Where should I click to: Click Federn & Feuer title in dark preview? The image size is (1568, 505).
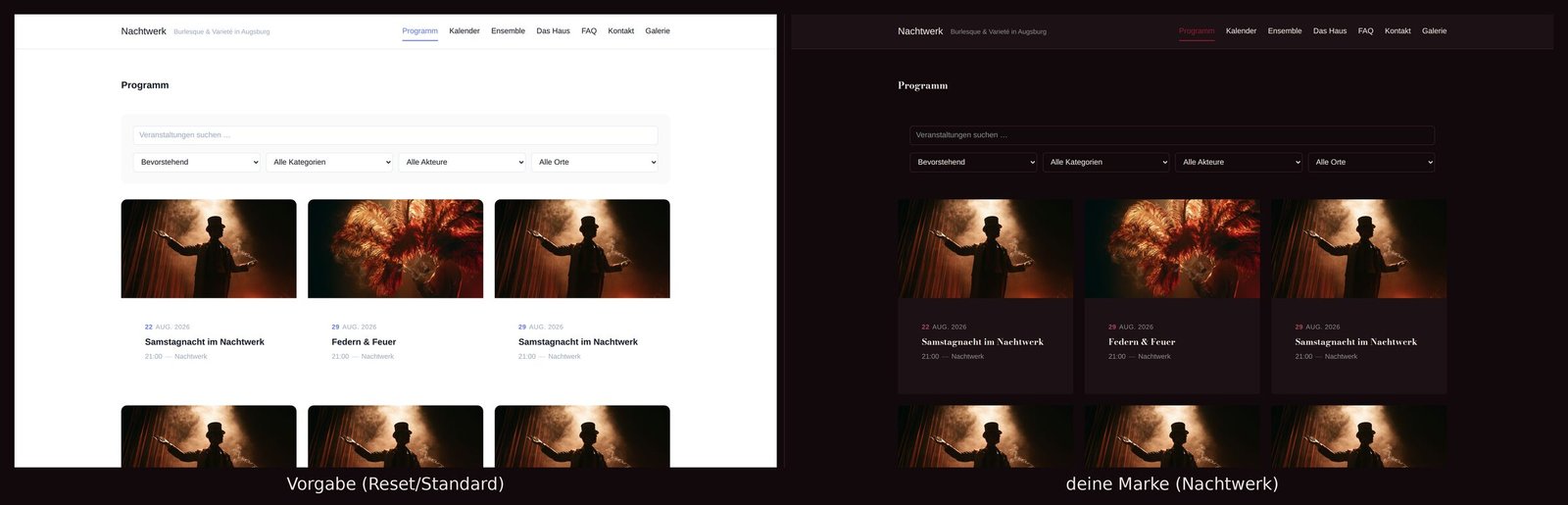[x=1142, y=342]
